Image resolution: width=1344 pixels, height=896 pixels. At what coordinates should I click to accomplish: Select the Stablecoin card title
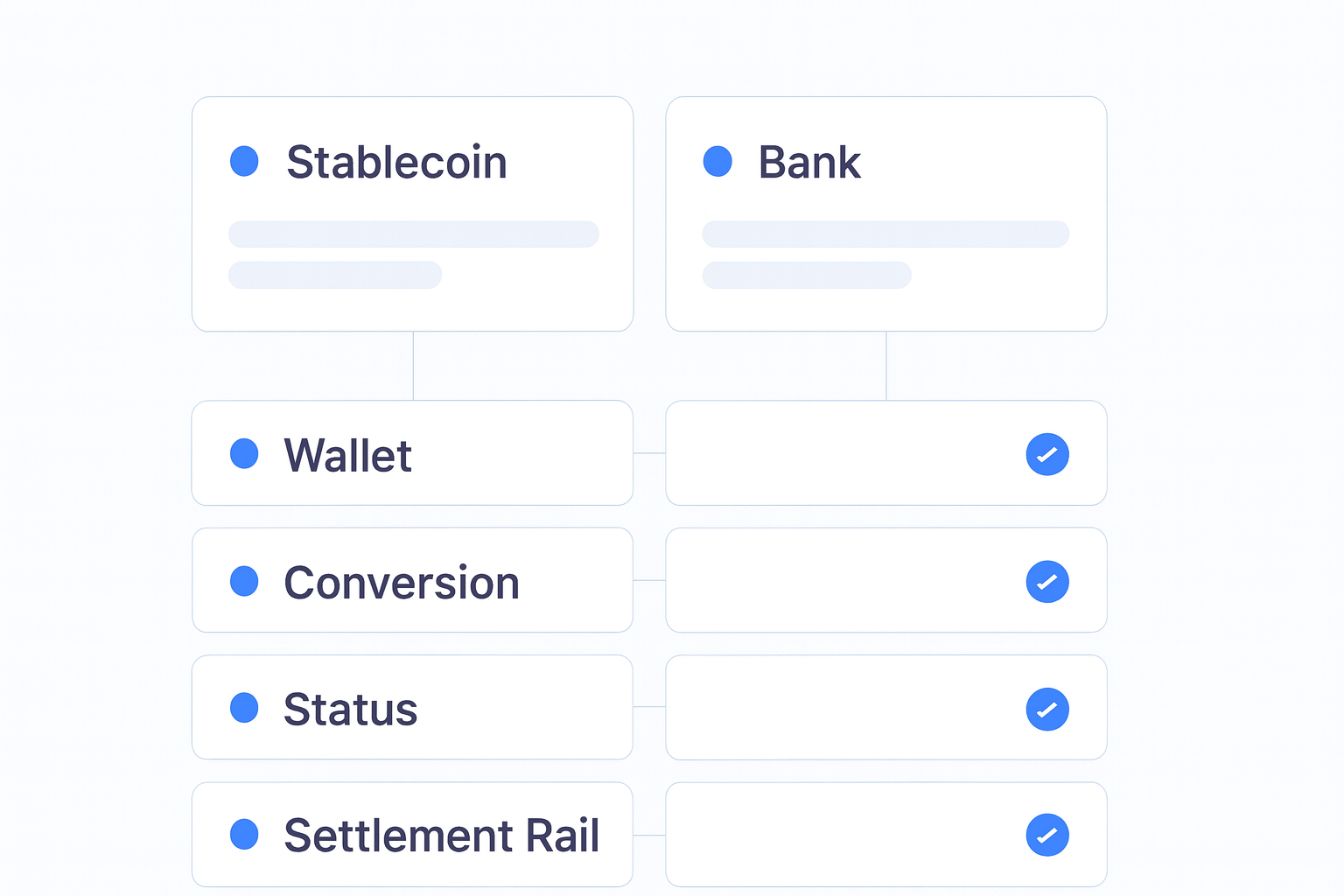pos(396,162)
